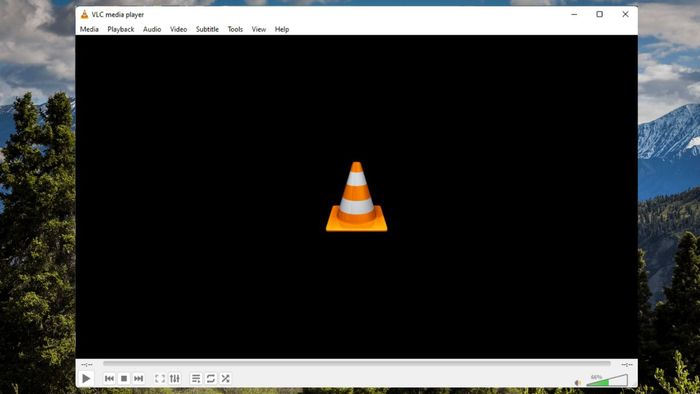Adjust the volume slider level
The height and width of the screenshot is (394, 700).
tap(607, 380)
